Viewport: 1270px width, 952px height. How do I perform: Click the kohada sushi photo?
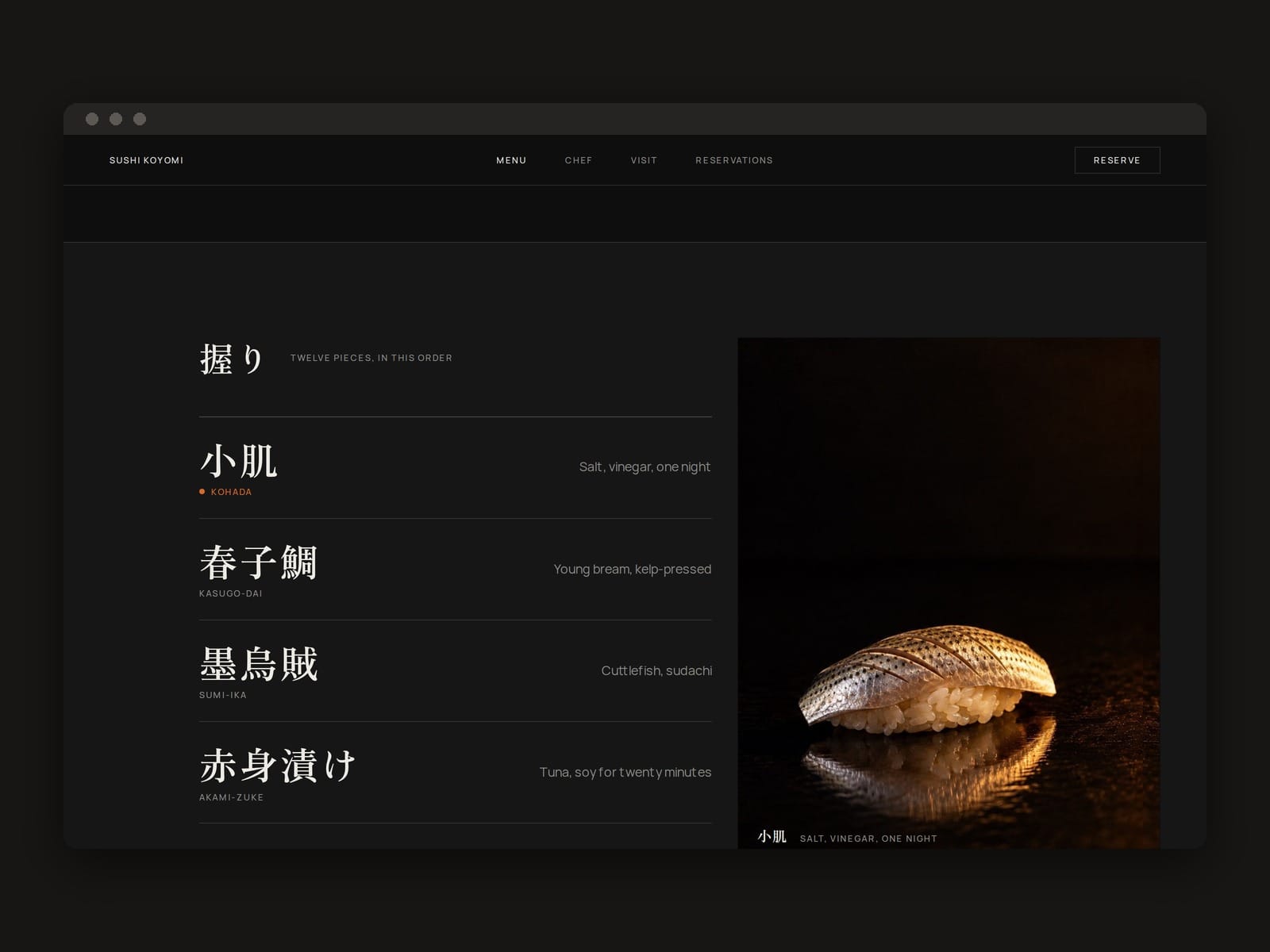(949, 593)
